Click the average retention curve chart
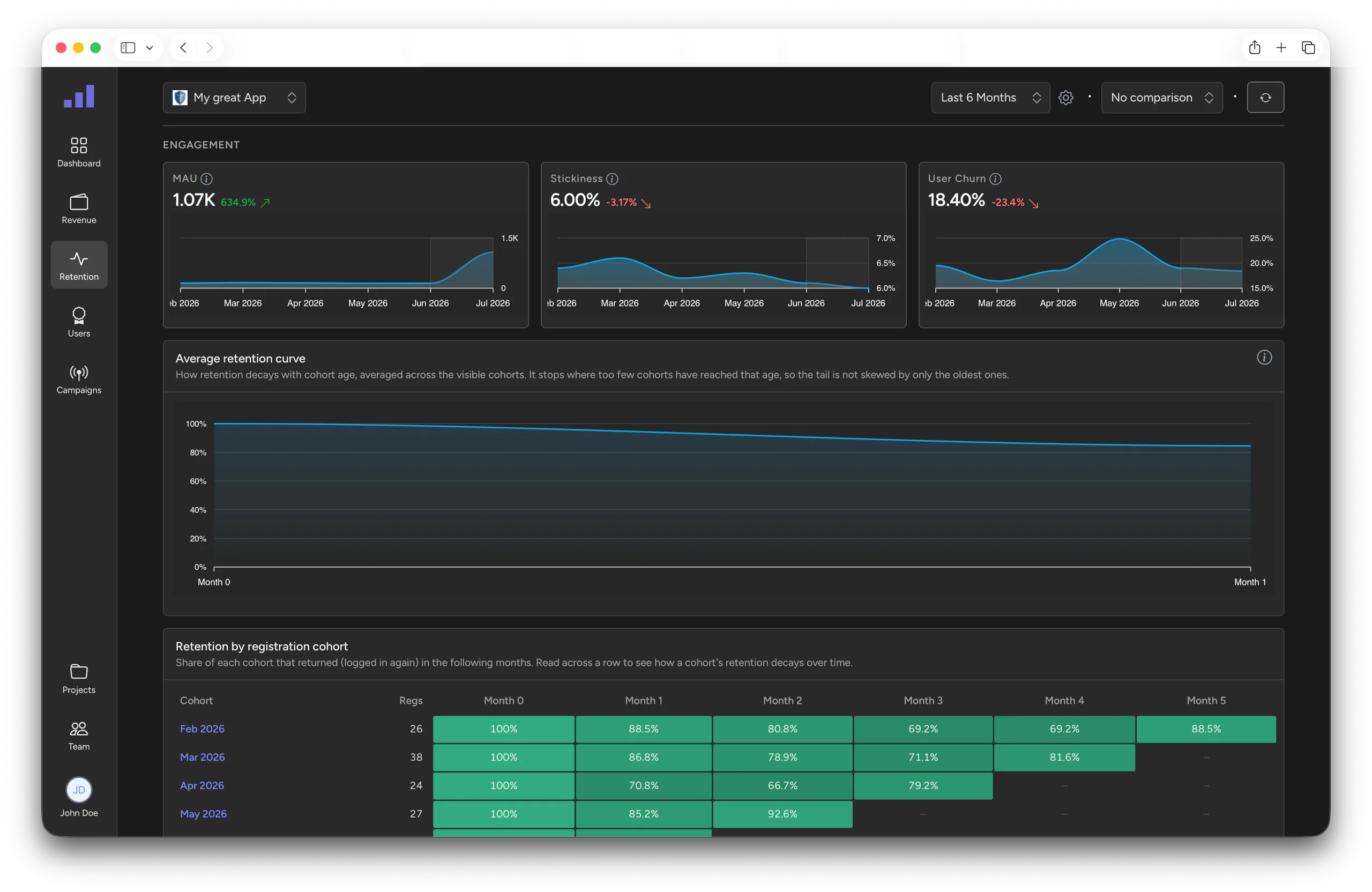 point(732,495)
